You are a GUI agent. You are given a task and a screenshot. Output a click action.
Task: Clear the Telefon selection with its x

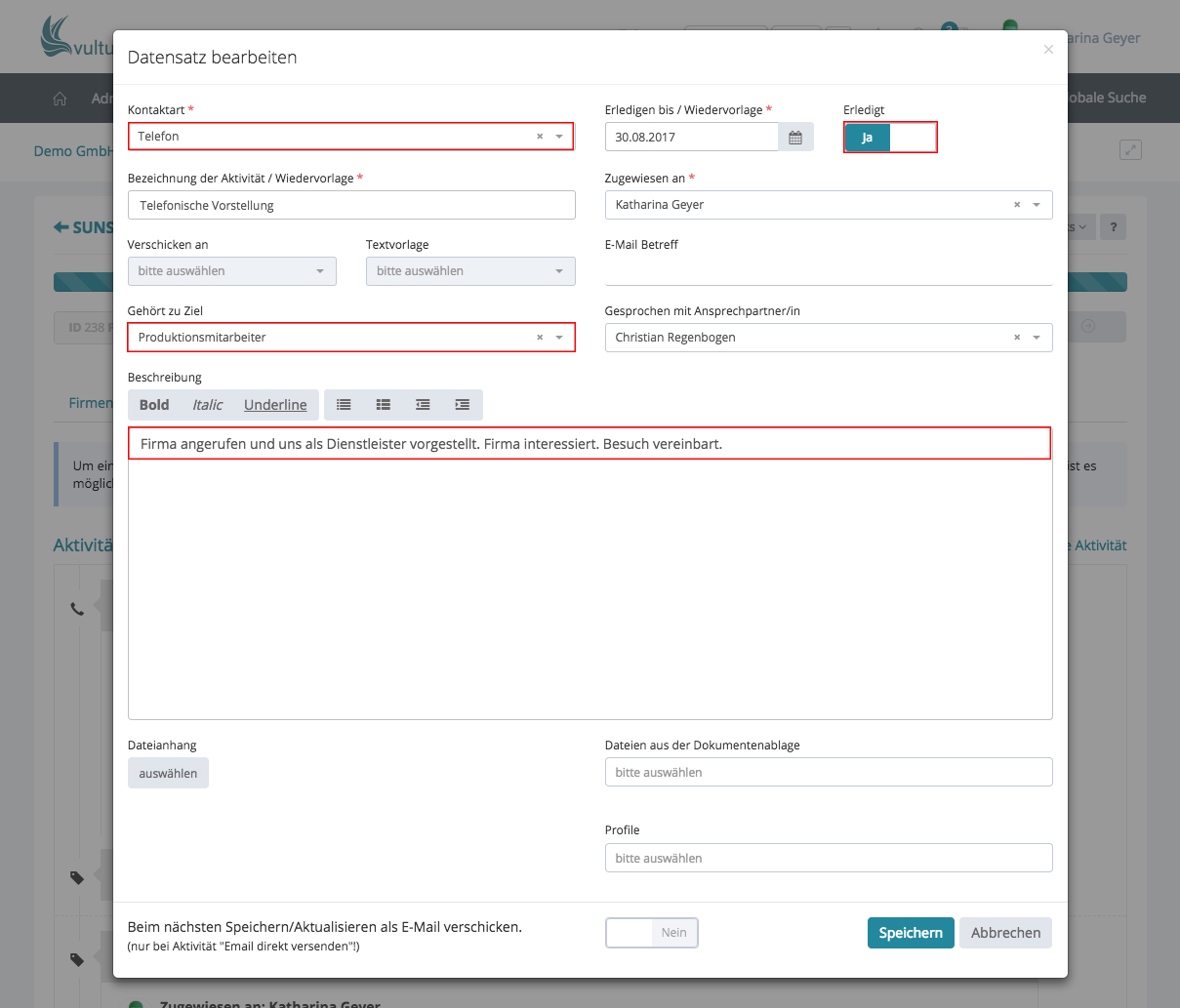coord(540,137)
